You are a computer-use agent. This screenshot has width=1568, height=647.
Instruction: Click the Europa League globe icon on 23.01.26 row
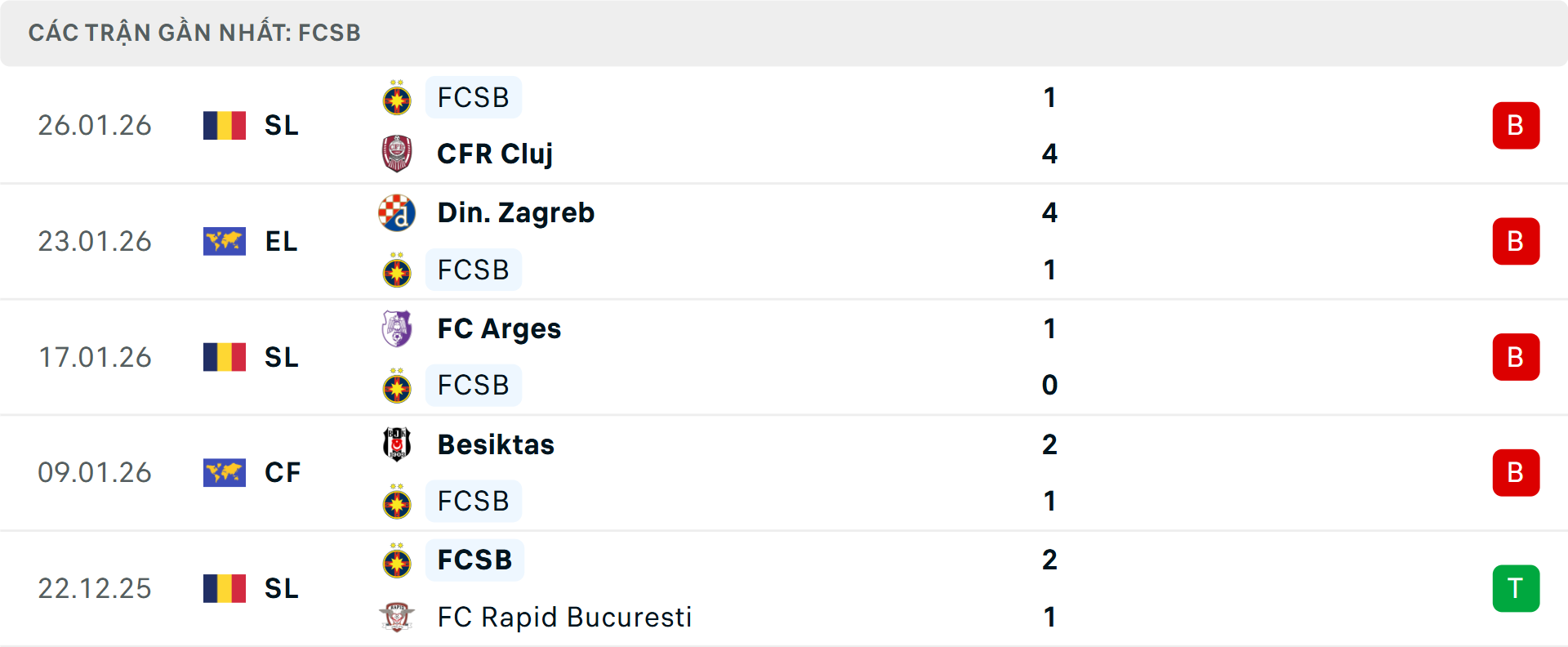pos(224,241)
